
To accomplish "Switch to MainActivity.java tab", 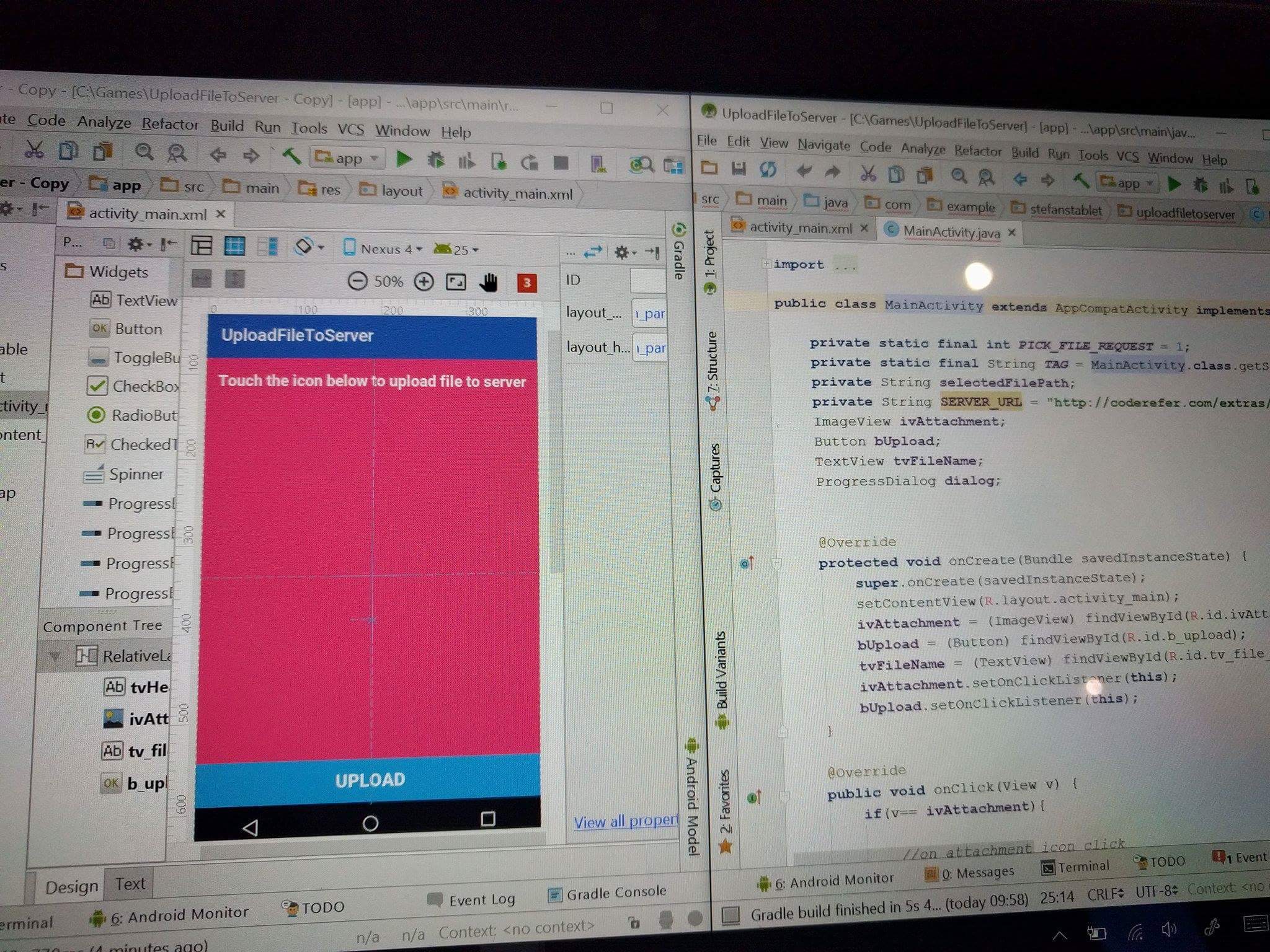I will [951, 232].
